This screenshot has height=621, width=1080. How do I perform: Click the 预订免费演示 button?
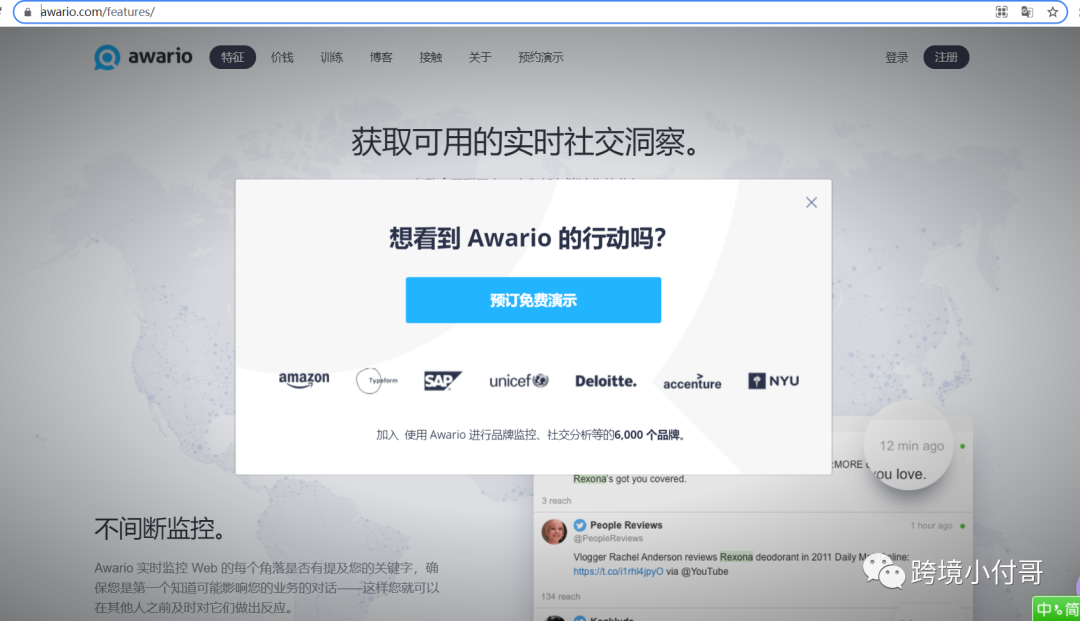533,300
